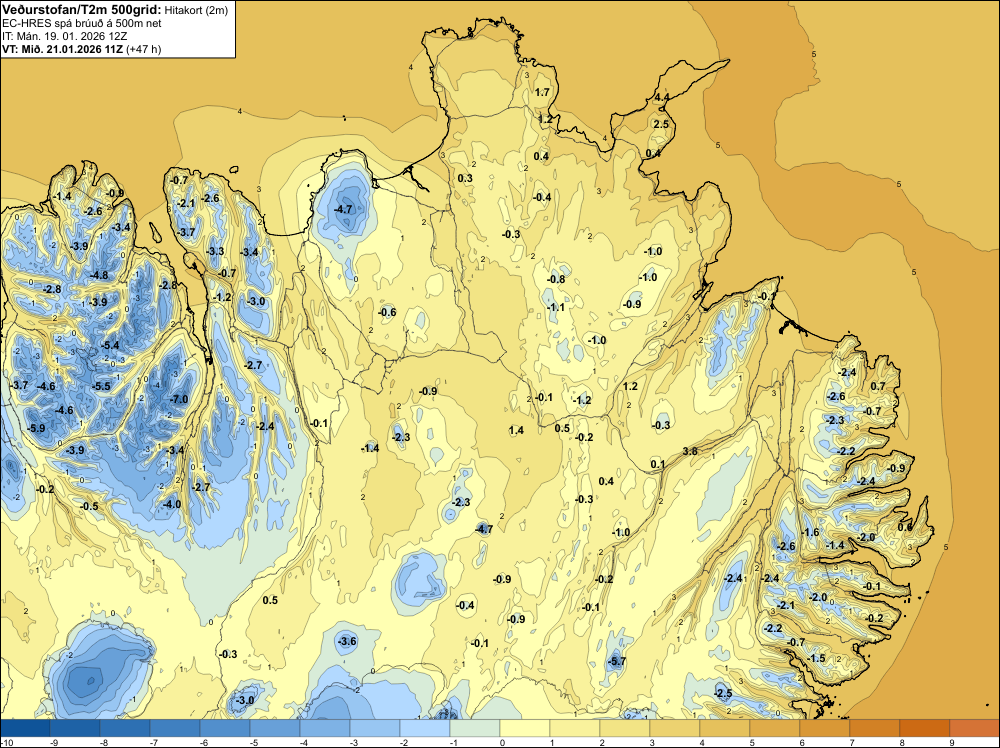The height and width of the screenshot is (748, 1000).
Task: Click the '-5.7' temperature value
Action: tap(617, 662)
